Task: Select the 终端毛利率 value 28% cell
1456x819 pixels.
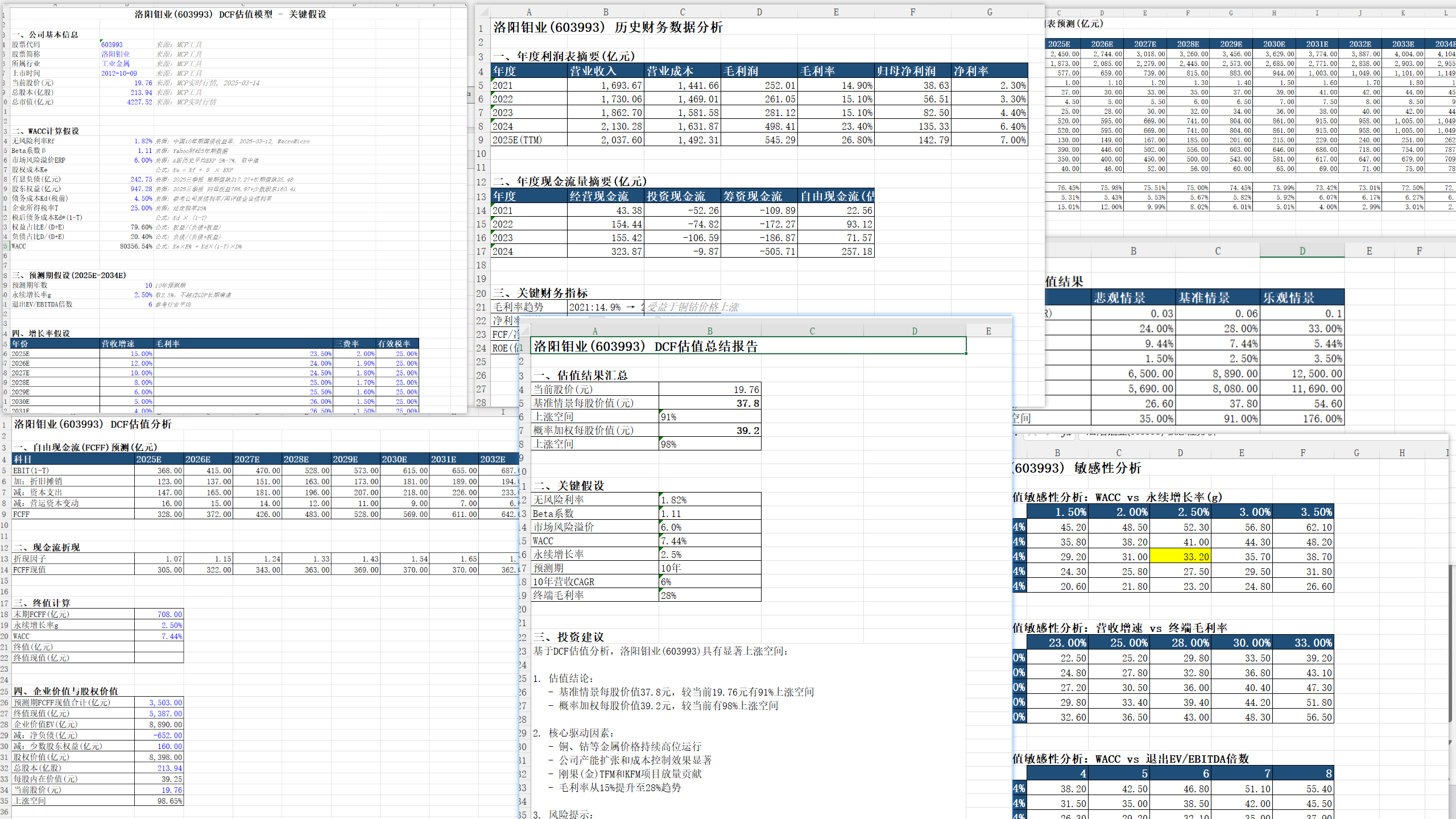Action: coord(710,595)
